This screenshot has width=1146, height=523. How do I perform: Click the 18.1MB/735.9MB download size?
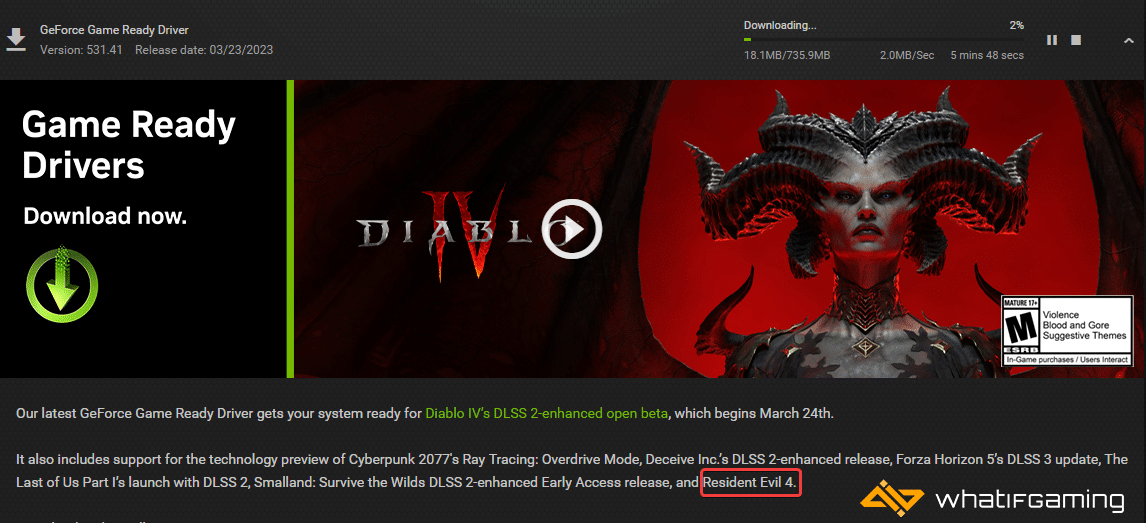pos(786,56)
